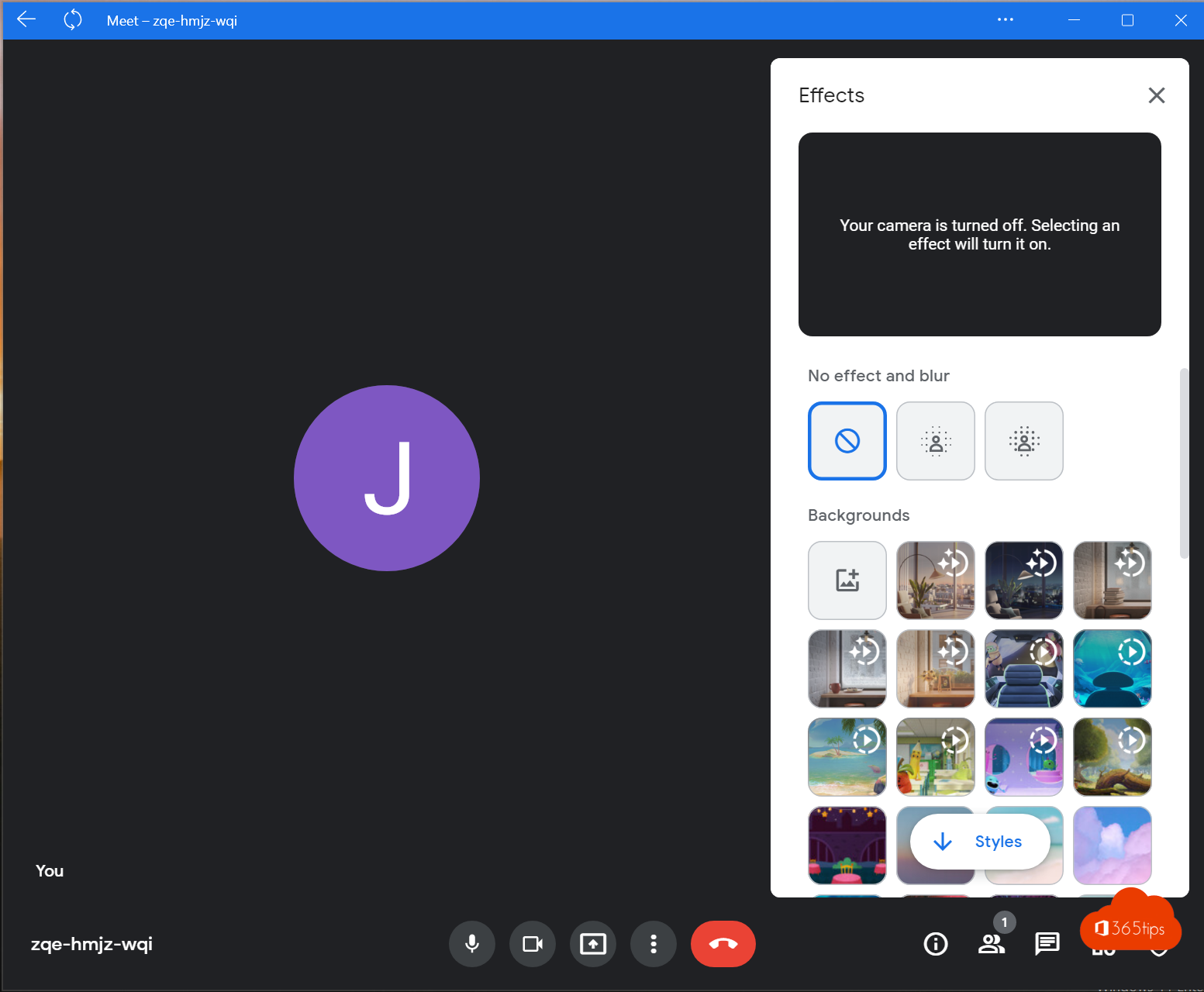Select the No effect option
The image size is (1204, 992).
pyautogui.click(x=847, y=440)
